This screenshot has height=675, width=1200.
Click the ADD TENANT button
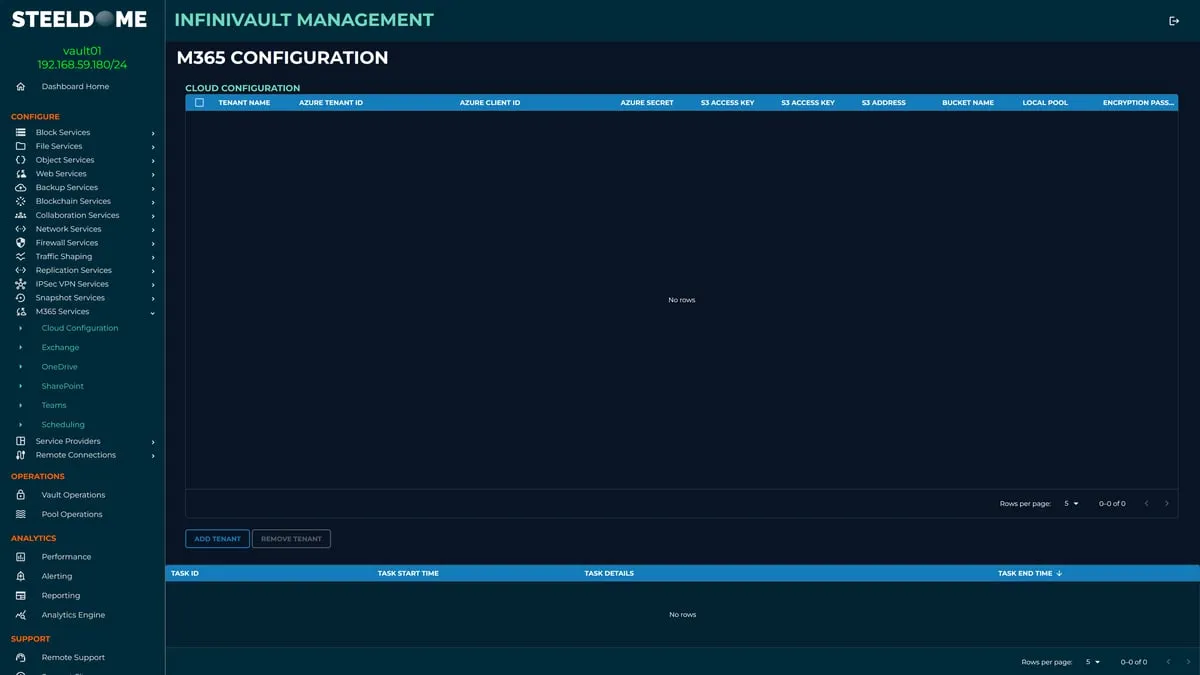pyautogui.click(x=217, y=538)
